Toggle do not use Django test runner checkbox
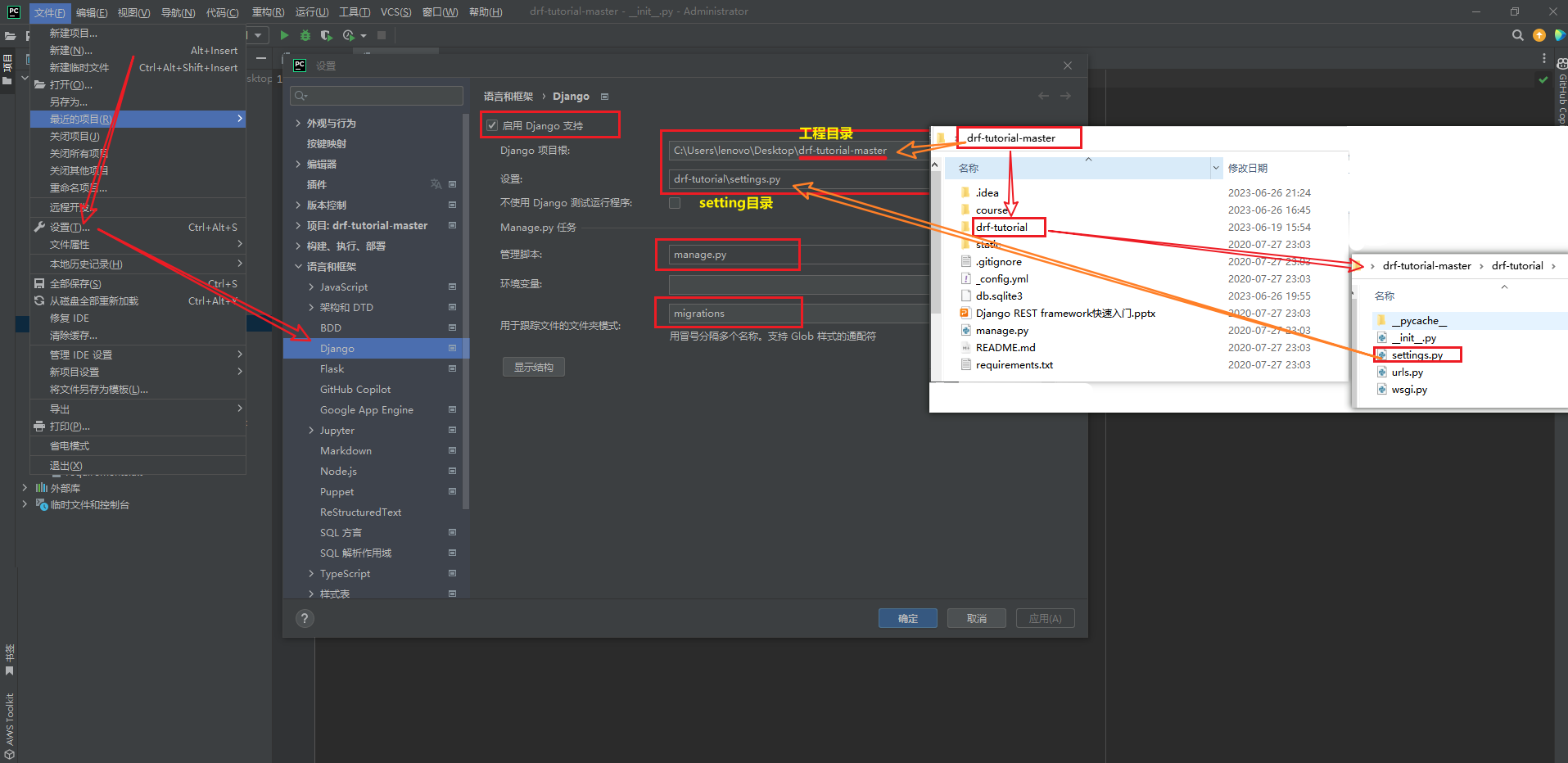The width and height of the screenshot is (1568, 763). coord(675,203)
